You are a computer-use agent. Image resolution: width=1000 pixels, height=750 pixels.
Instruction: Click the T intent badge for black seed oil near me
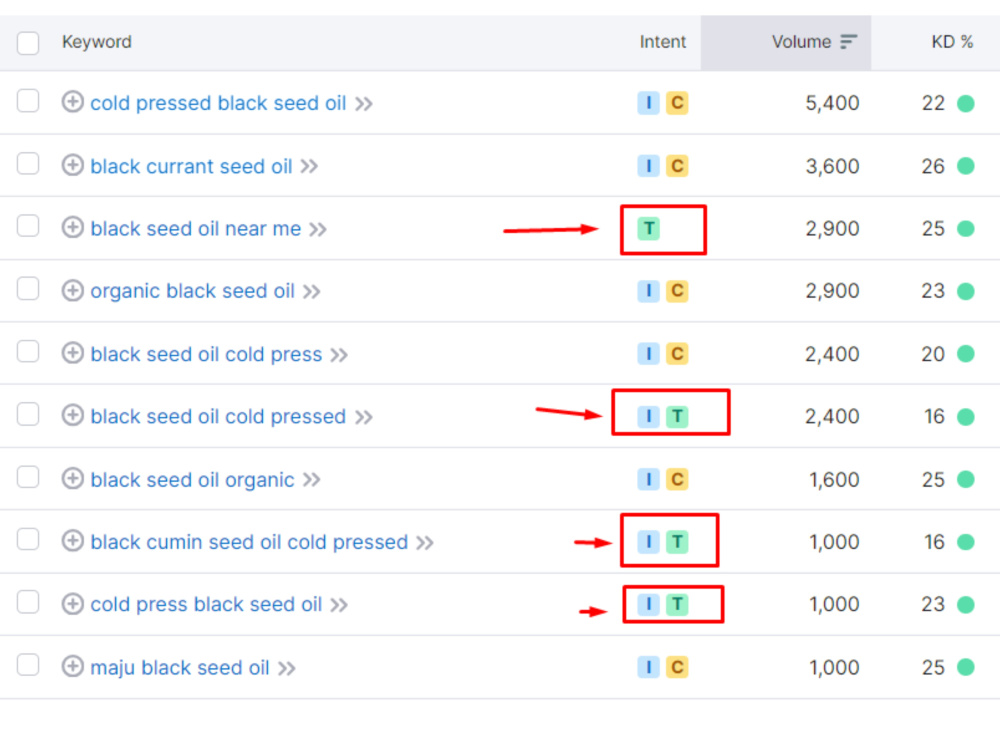(649, 228)
